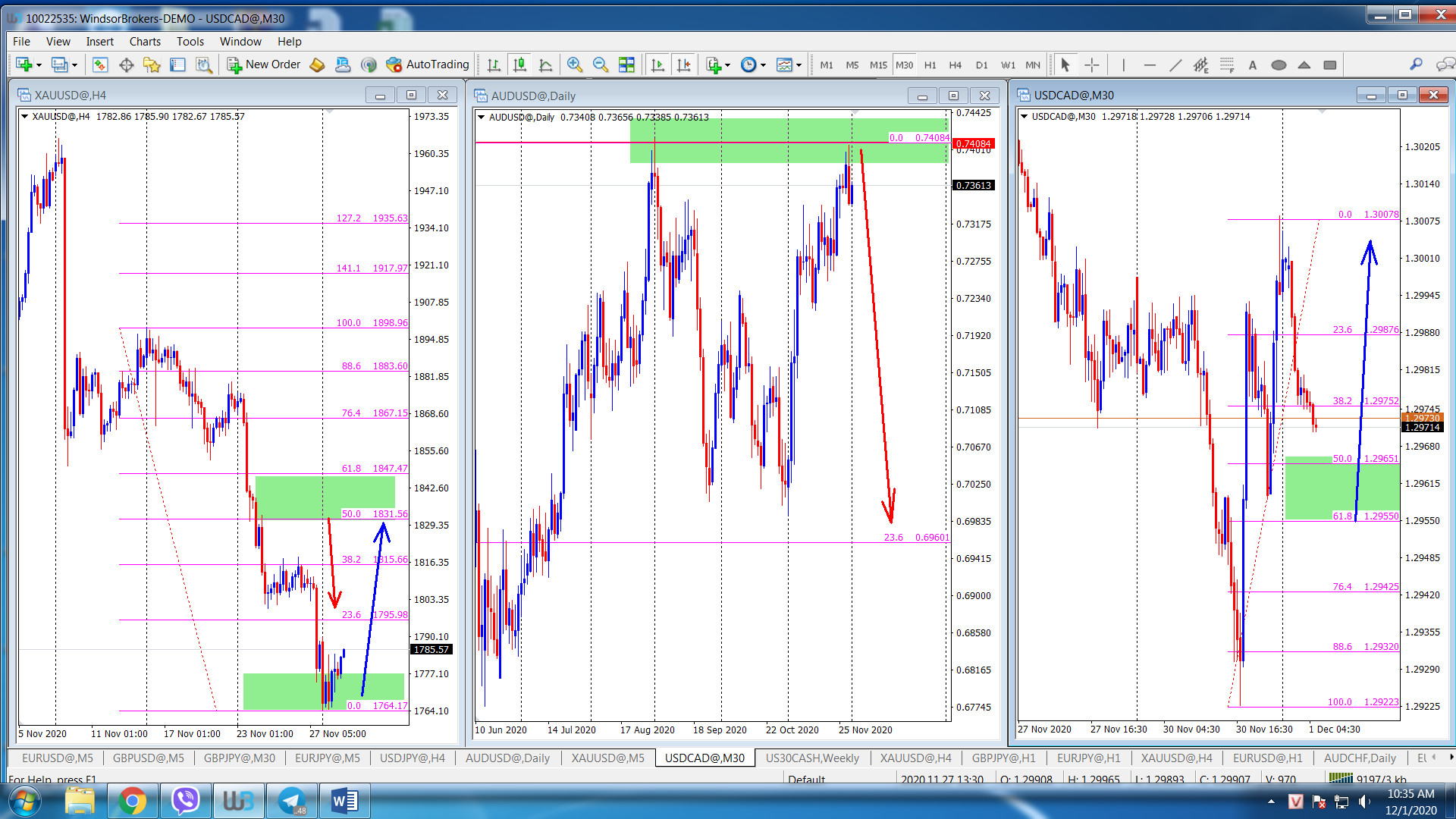Open the Navigator favorites folder icon

pos(152,65)
